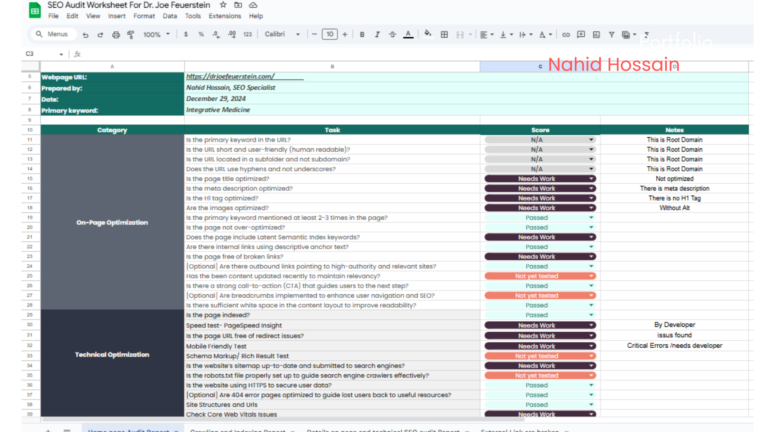Toggle strikethrough formatting
Screen dimensions: 768x432
click(x=392, y=35)
